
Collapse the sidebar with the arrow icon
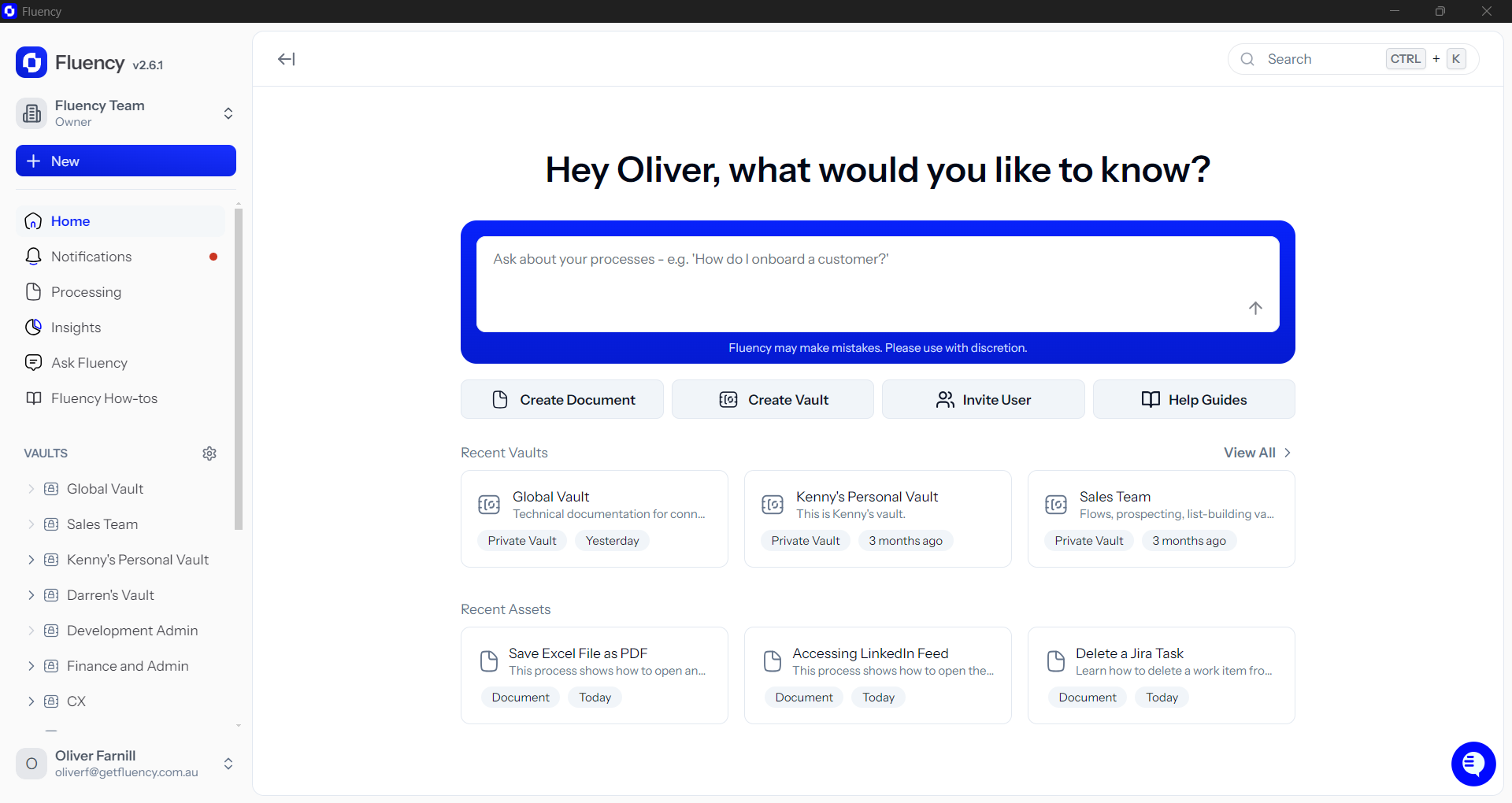click(x=287, y=59)
